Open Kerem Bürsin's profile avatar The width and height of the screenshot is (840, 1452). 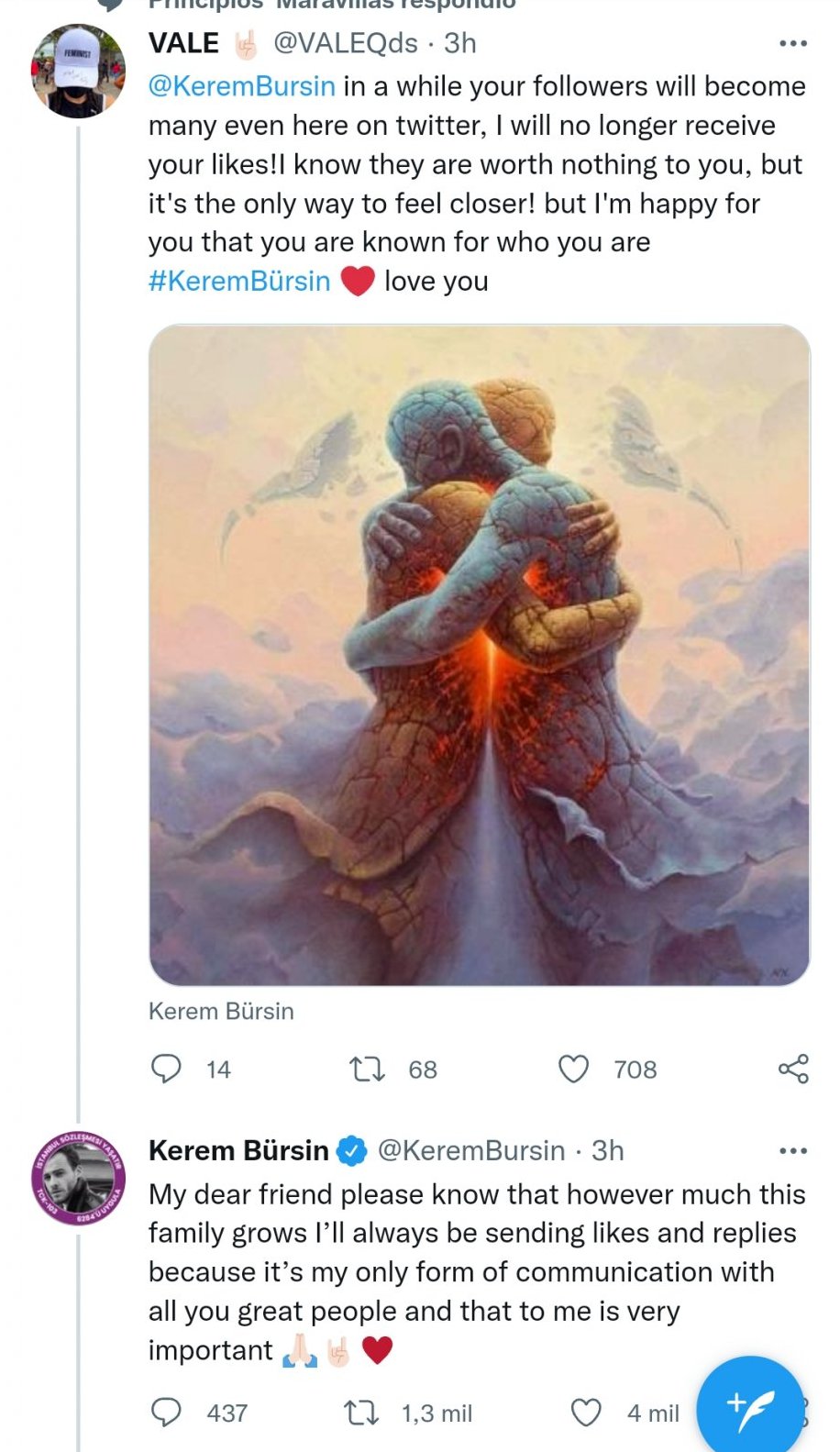click(x=78, y=1179)
